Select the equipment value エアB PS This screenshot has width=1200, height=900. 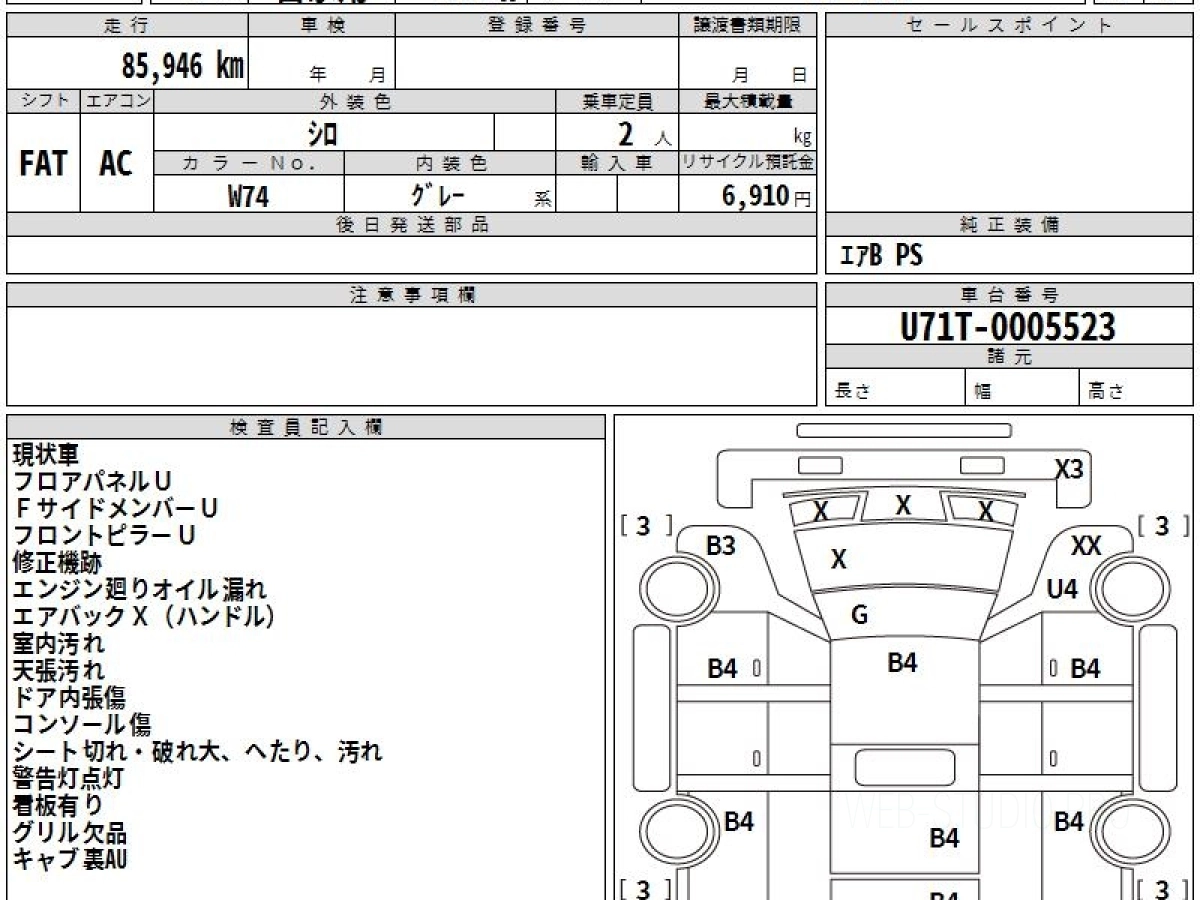click(881, 256)
